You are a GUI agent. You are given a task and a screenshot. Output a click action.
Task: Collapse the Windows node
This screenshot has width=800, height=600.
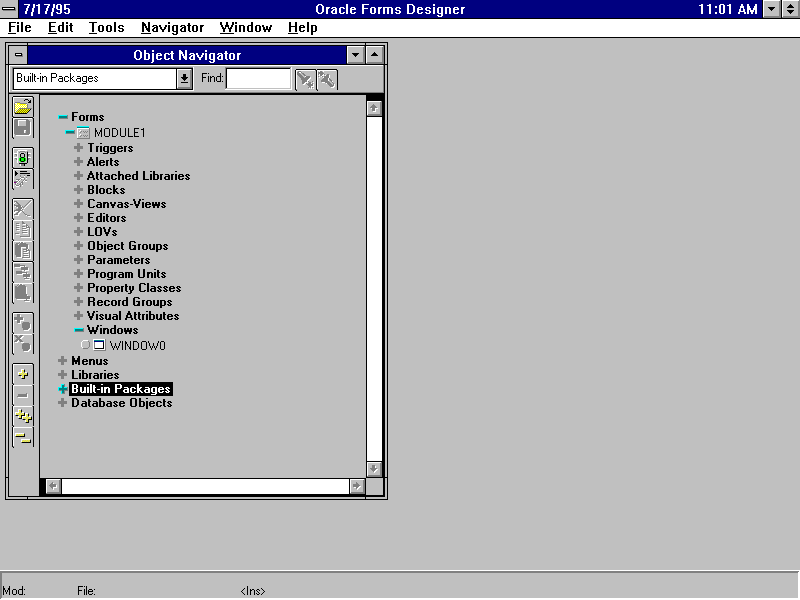coord(79,330)
